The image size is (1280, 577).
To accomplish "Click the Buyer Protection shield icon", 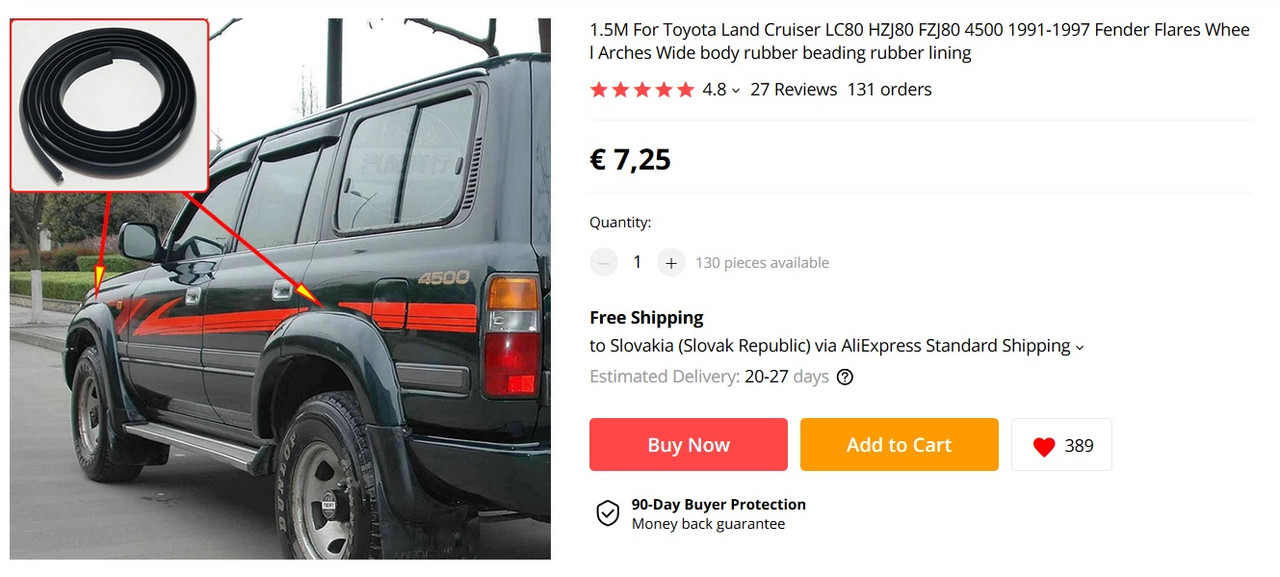I will pyautogui.click(x=608, y=514).
